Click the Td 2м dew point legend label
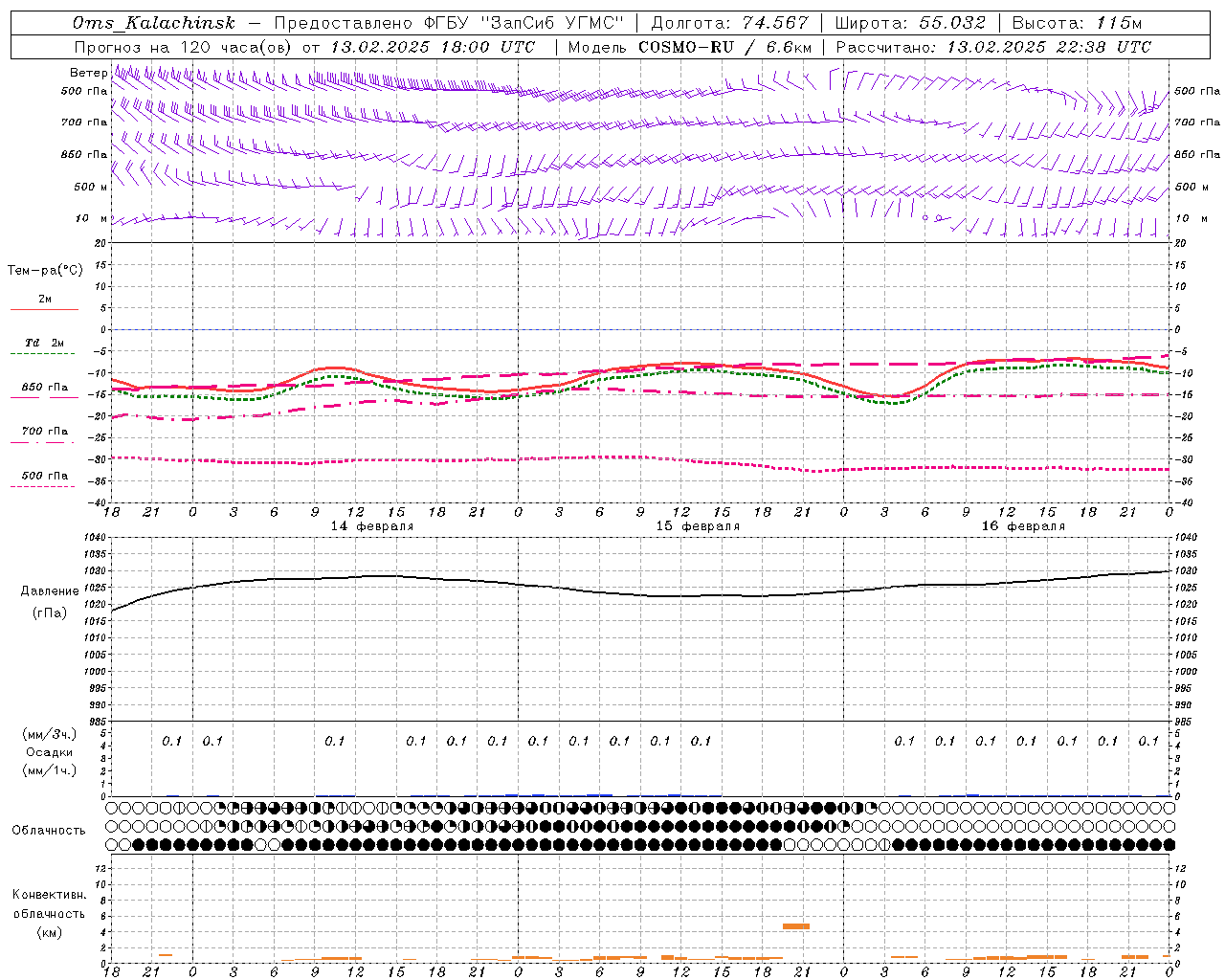 [x=45, y=343]
